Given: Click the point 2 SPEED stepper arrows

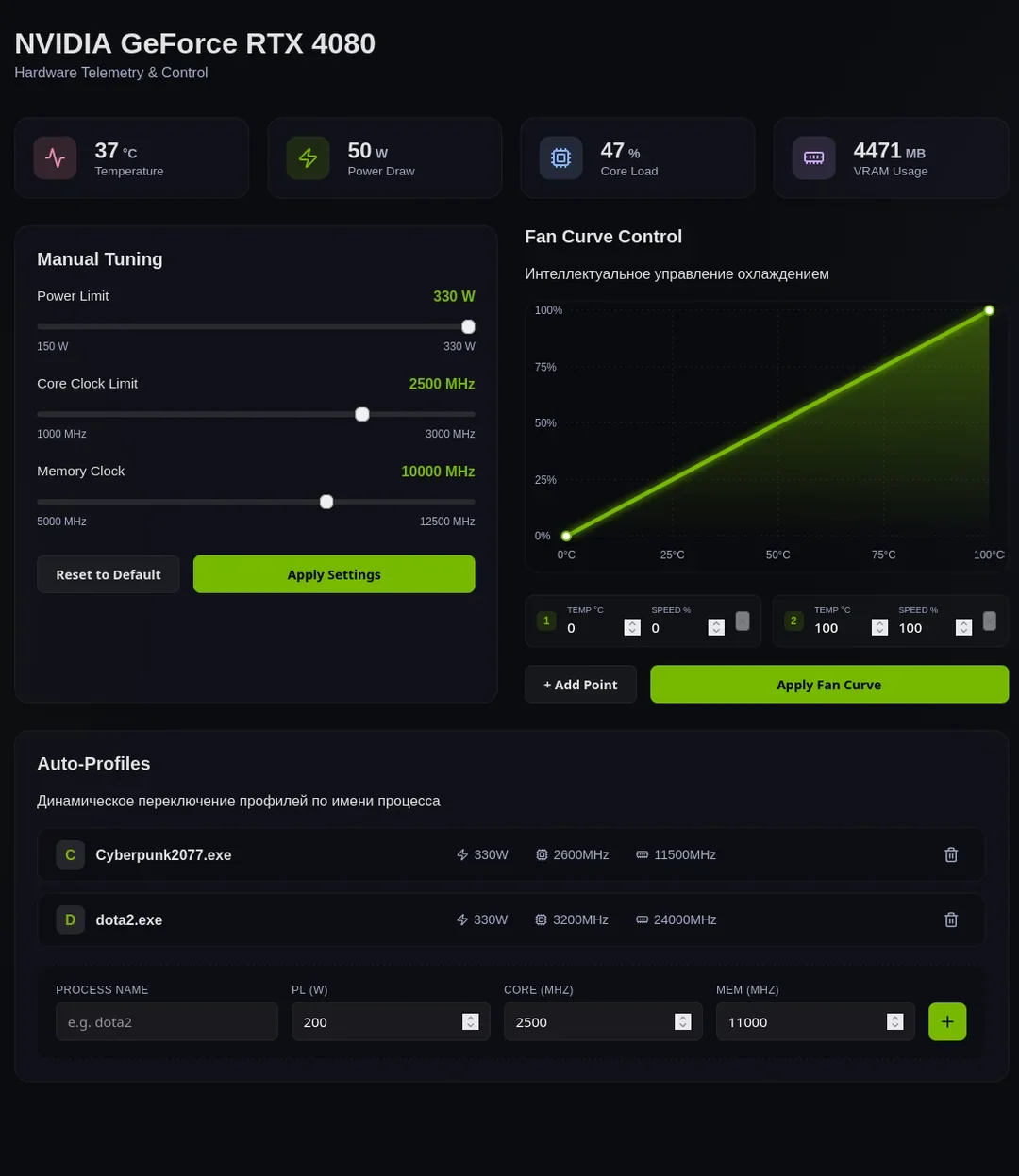Looking at the screenshot, I should (x=963, y=627).
